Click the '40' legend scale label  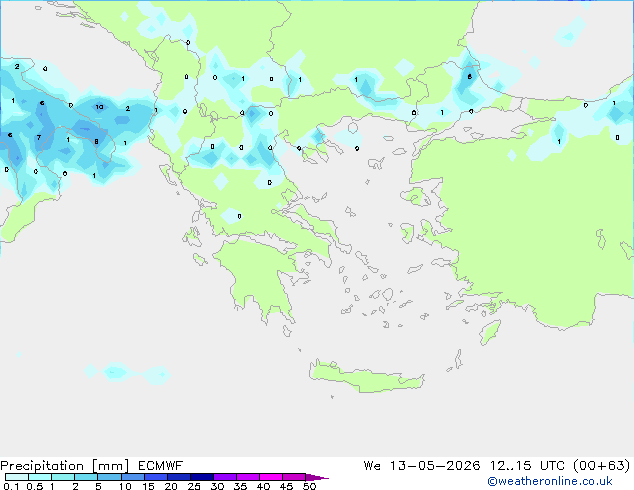(x=263, y=486)
